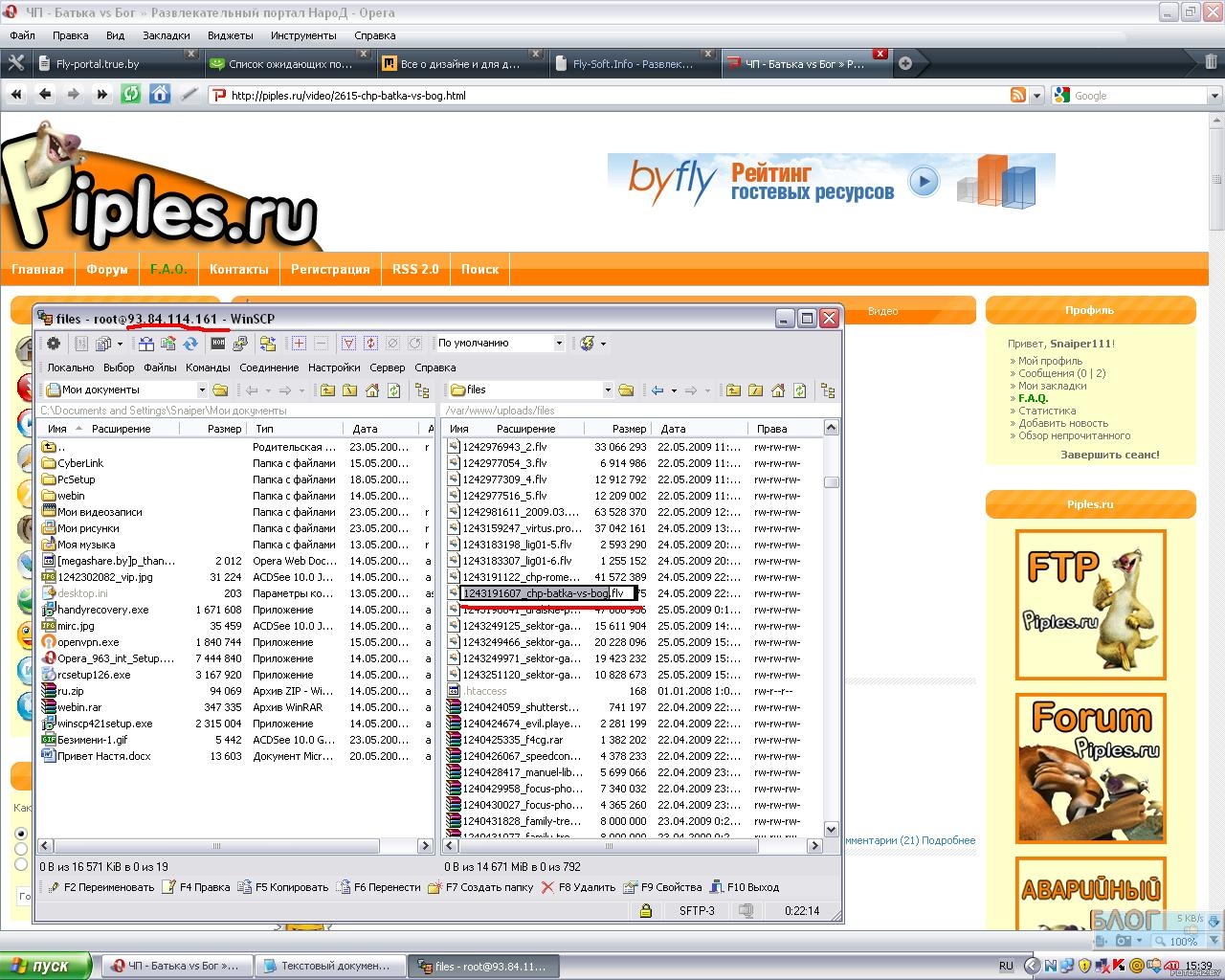Click Select Files plus icon in WinSCP

click(x=299, y=344)
